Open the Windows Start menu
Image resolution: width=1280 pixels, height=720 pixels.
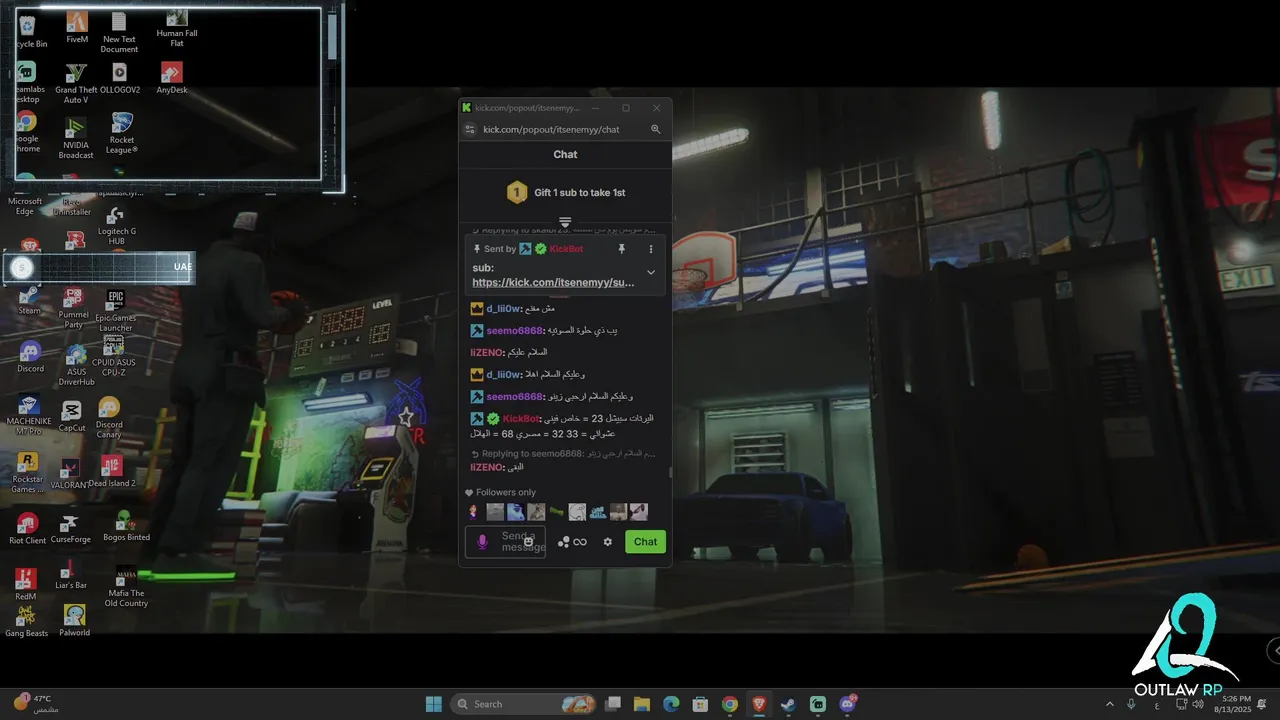click(x=433, y=704)
